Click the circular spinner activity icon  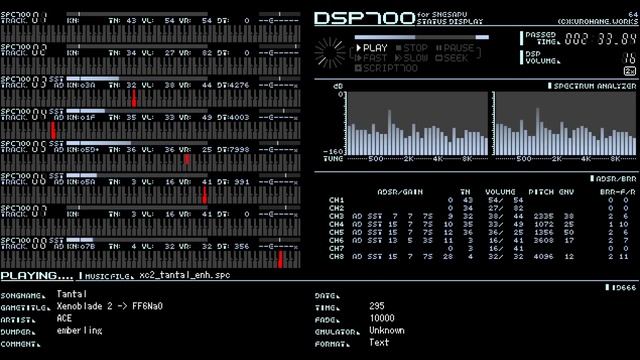(x=330, y=52)
